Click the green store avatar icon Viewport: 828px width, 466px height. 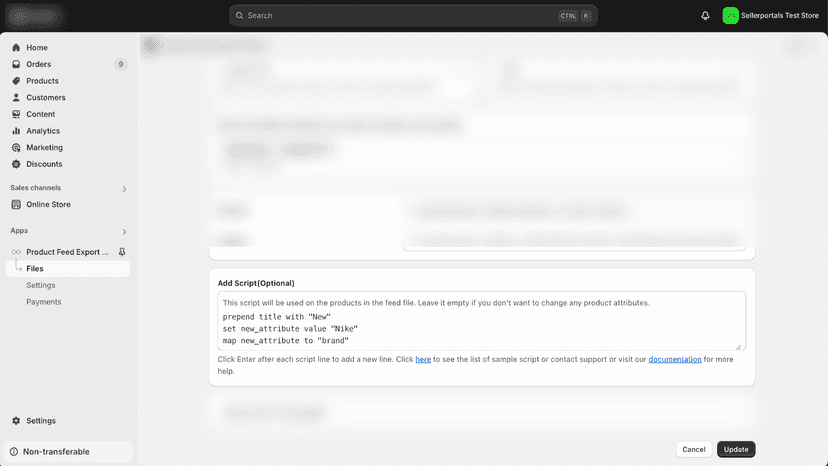pyautogui.click(x=730, y=16)
